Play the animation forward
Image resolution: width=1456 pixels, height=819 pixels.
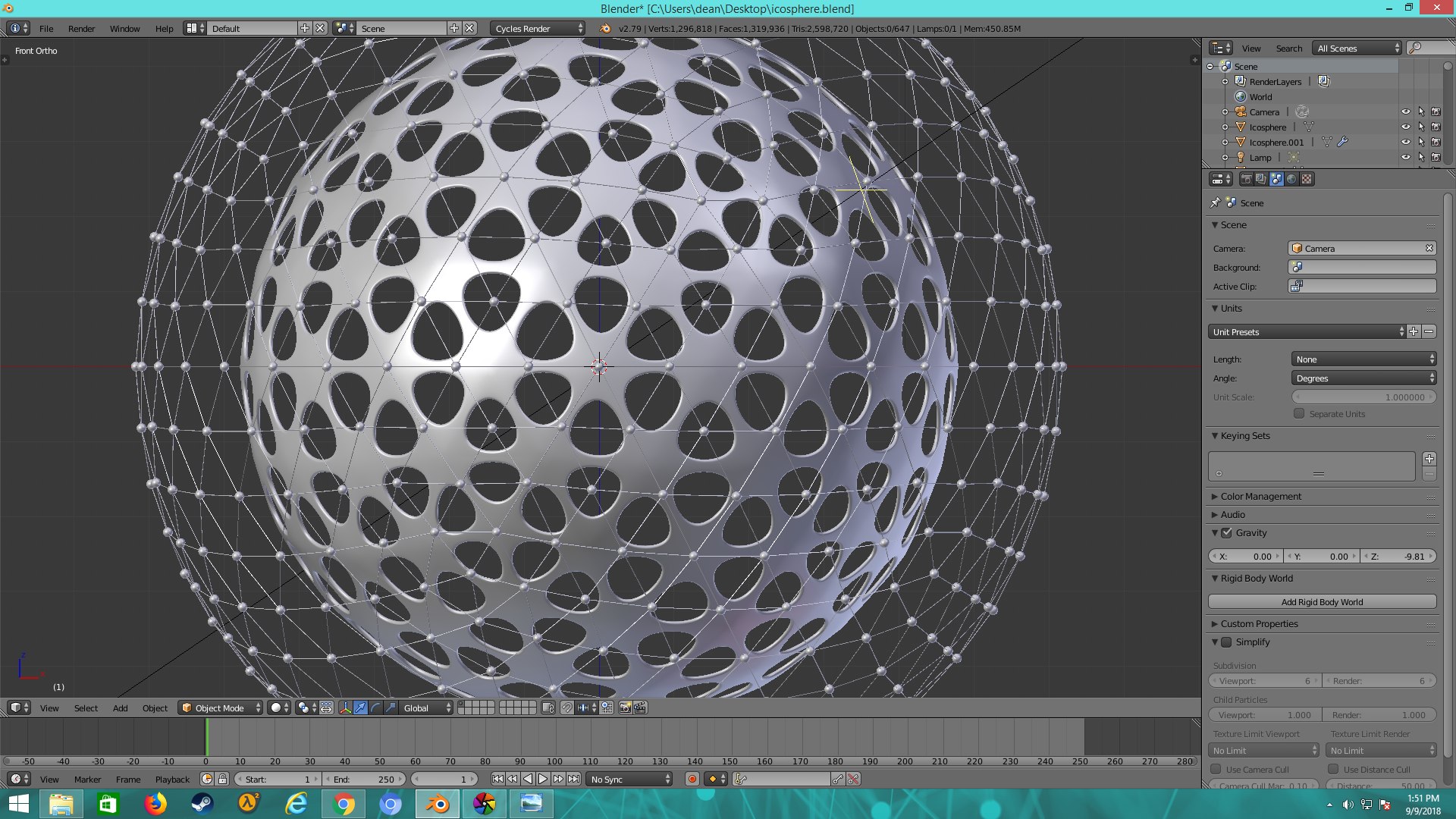(x=543, y=779)
